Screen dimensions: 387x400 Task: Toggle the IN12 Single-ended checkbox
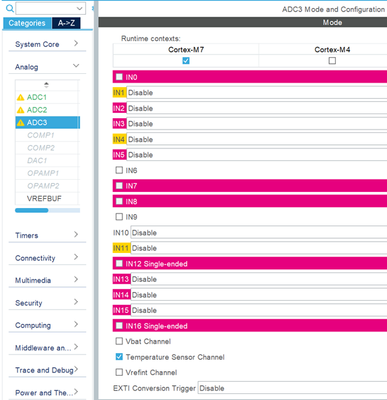pyautogui.click(x=119, y=264)
